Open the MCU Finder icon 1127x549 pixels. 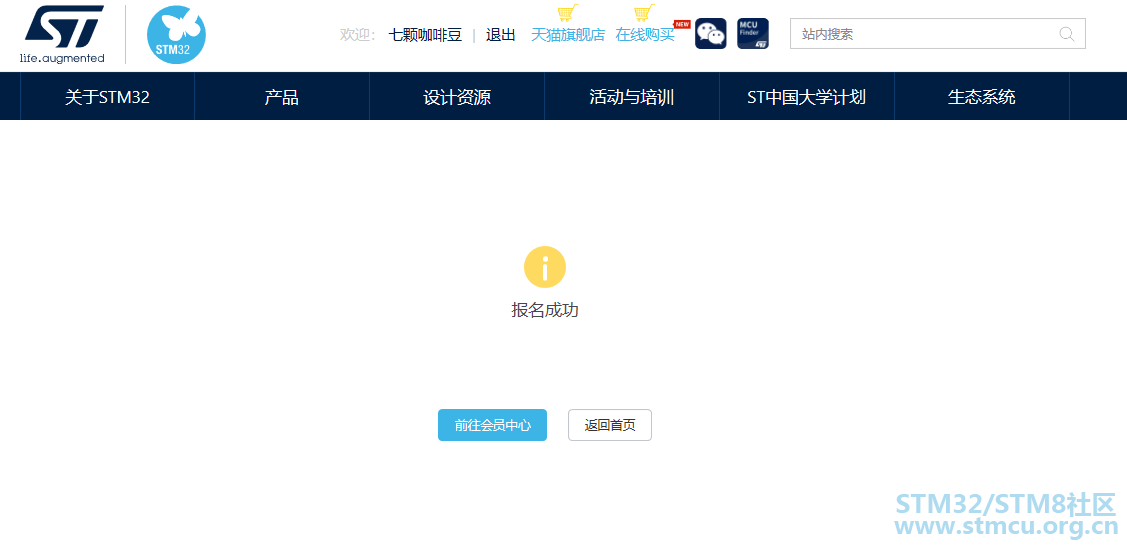[x=753, y=34]
